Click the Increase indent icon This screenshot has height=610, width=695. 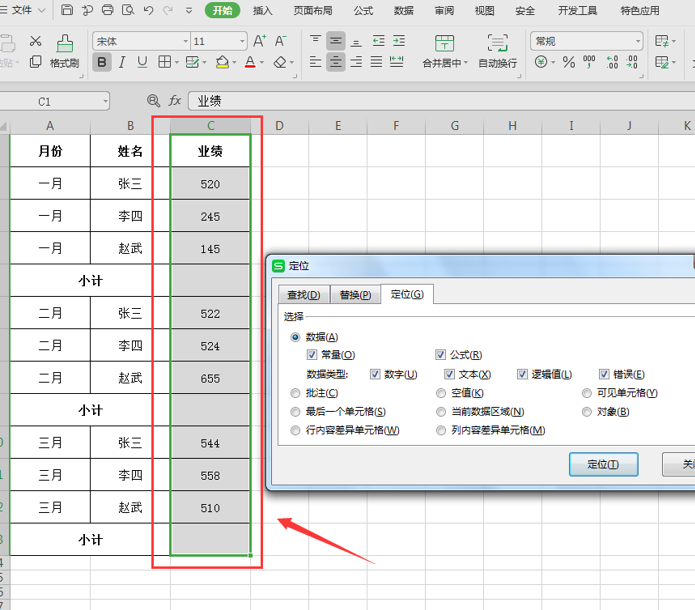coord(399,41)
